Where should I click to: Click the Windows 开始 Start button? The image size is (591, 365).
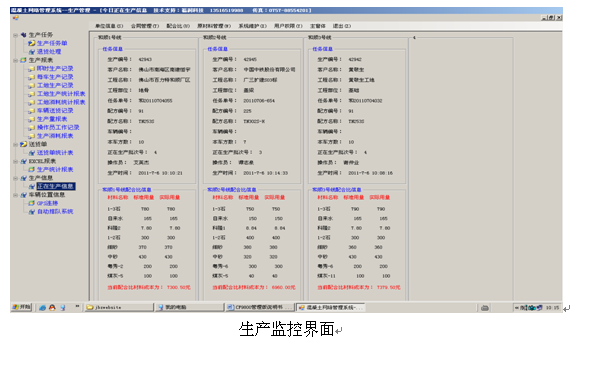(x=22, y=307)
